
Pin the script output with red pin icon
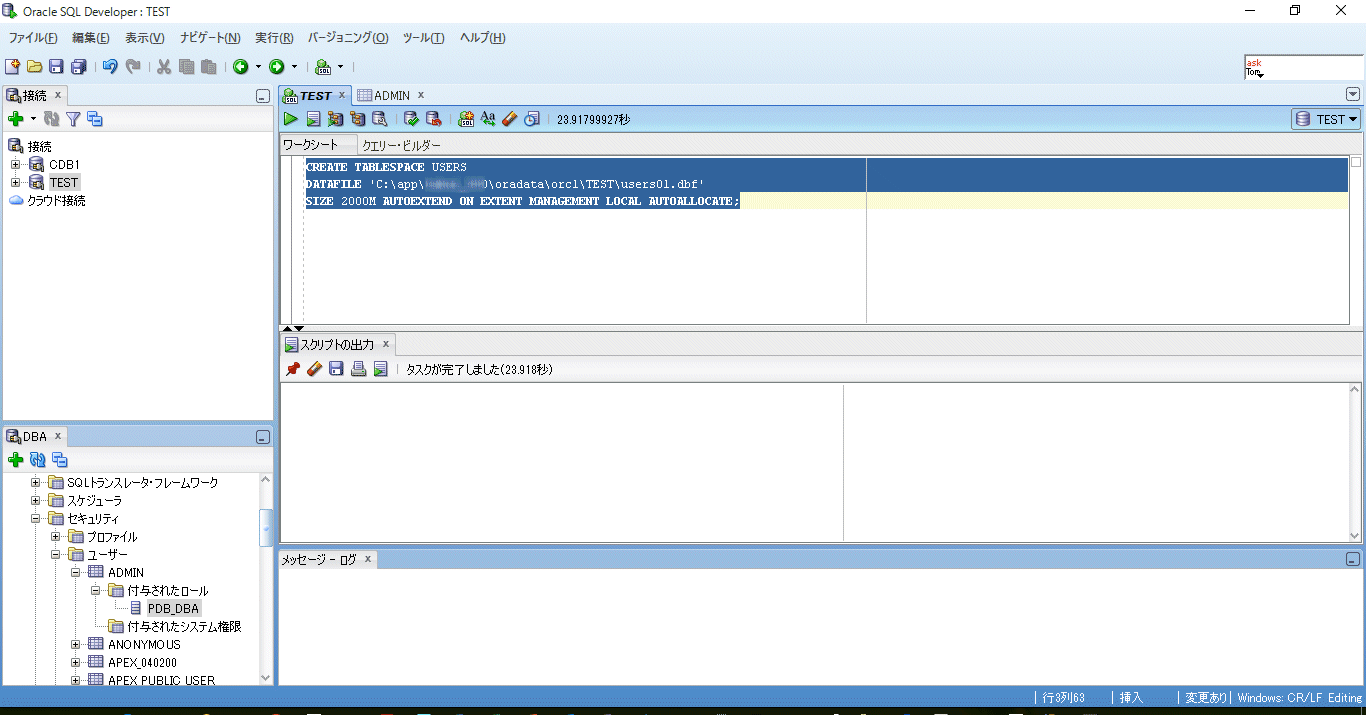(x=292, y=369)
